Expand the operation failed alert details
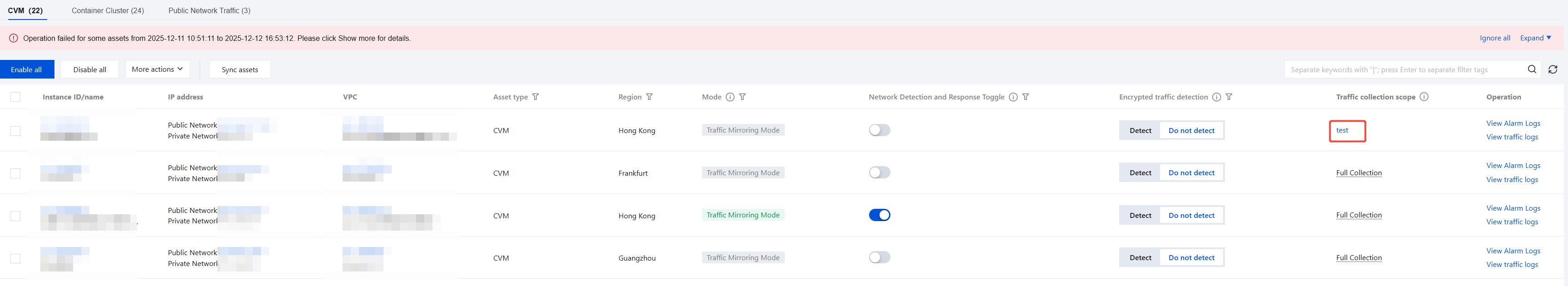This screenshot has height=286, width=1568. point(1535,38)
